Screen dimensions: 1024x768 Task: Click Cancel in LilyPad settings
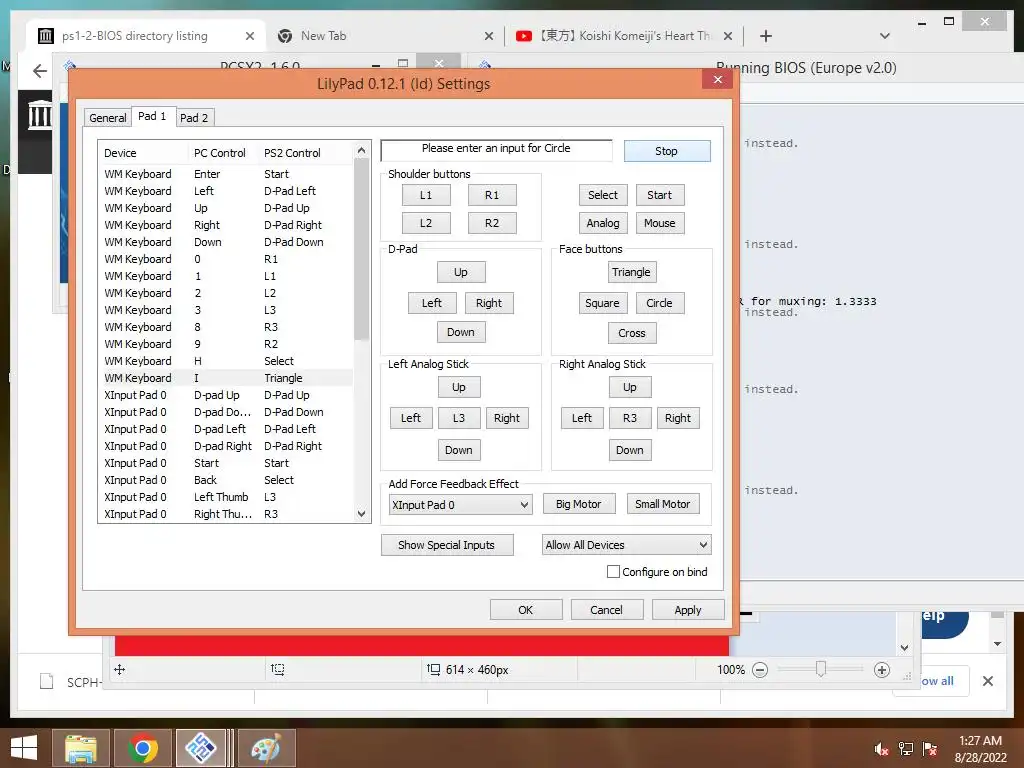pos(607,609)
